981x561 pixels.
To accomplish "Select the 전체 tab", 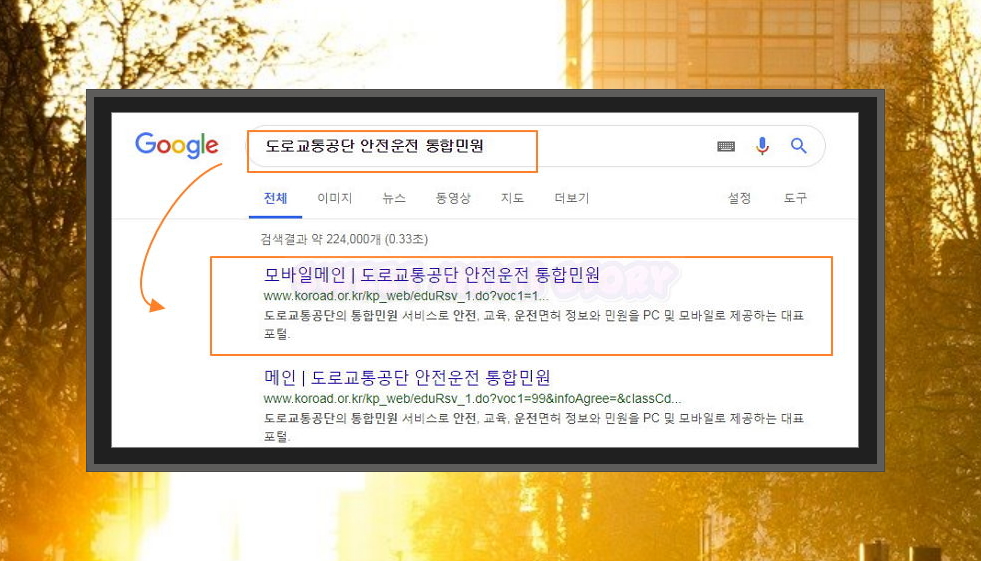I will tap(275, 198).
